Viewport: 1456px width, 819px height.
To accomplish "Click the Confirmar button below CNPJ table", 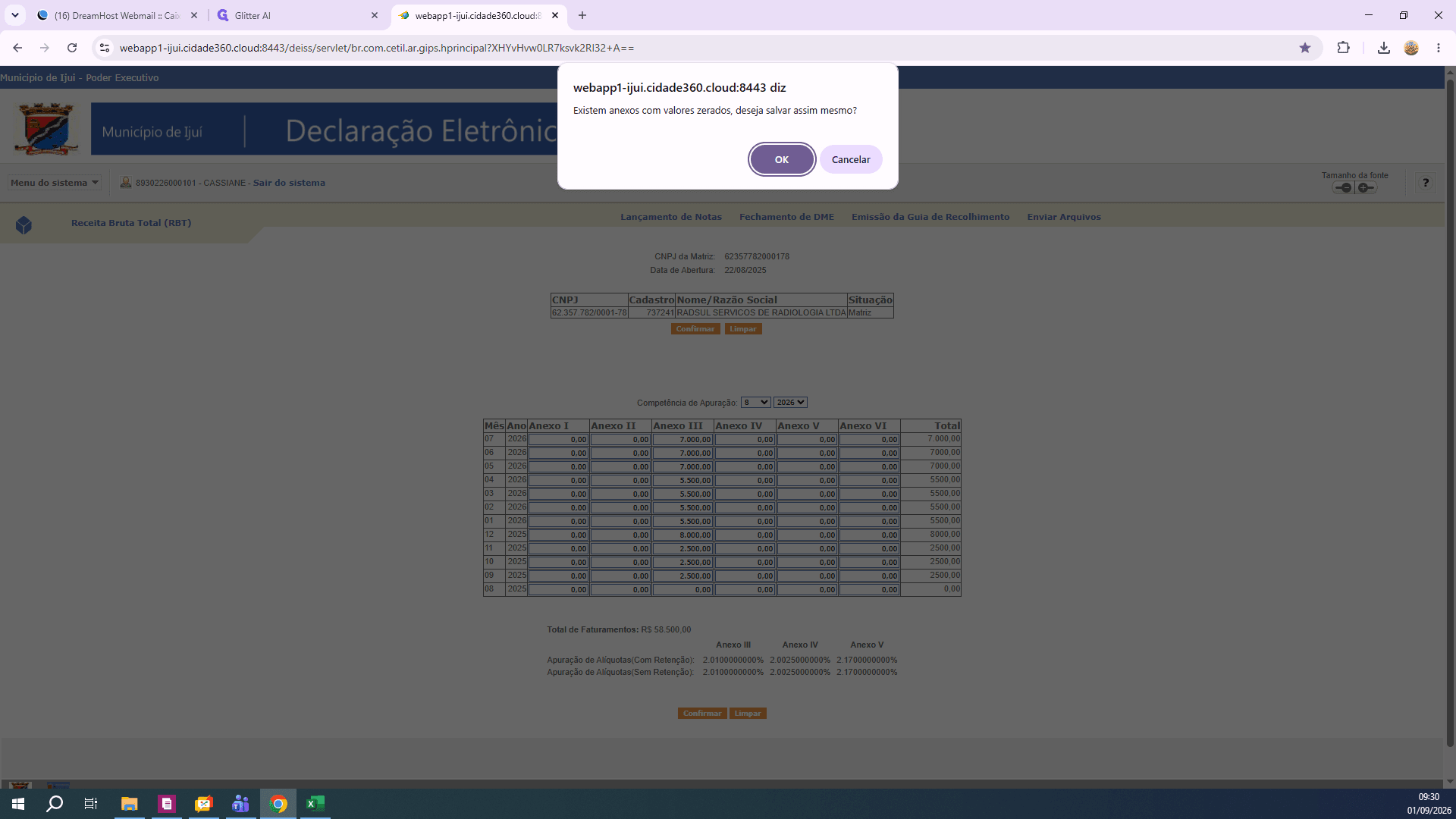I will (x=695, y=329).
